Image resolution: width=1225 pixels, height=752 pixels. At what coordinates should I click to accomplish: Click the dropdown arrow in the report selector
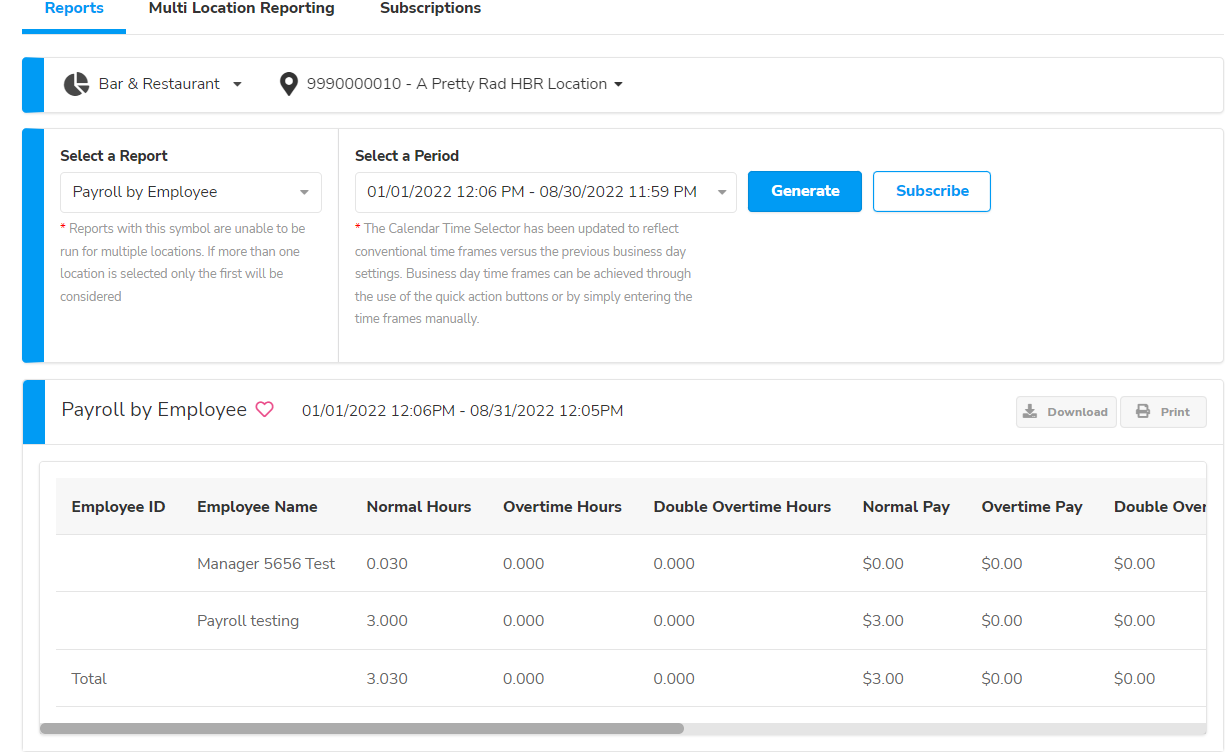point(304,191)
